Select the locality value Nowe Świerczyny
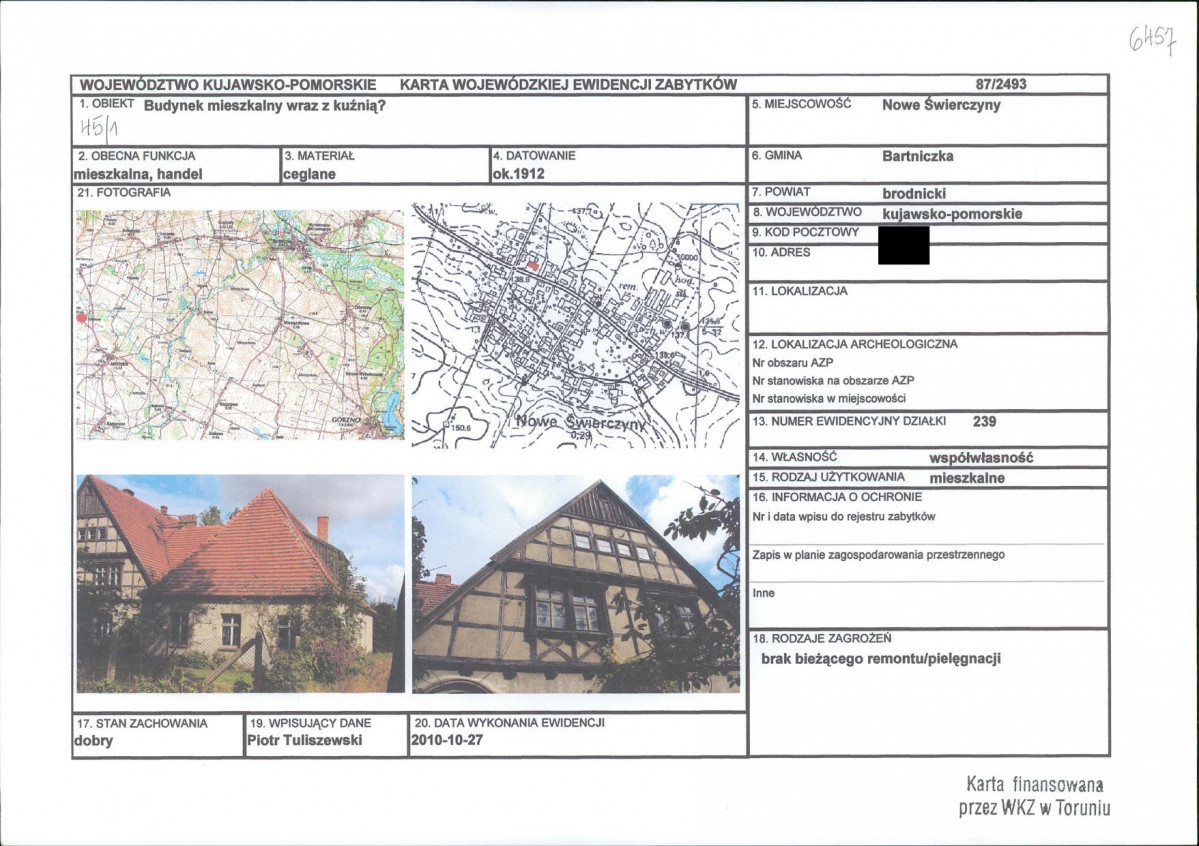The image size is (1199, 846). (x=941, y=105)
